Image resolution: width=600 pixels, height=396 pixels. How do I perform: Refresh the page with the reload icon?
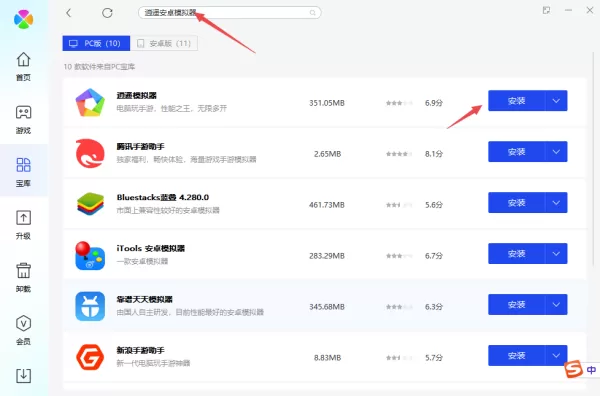107,13
